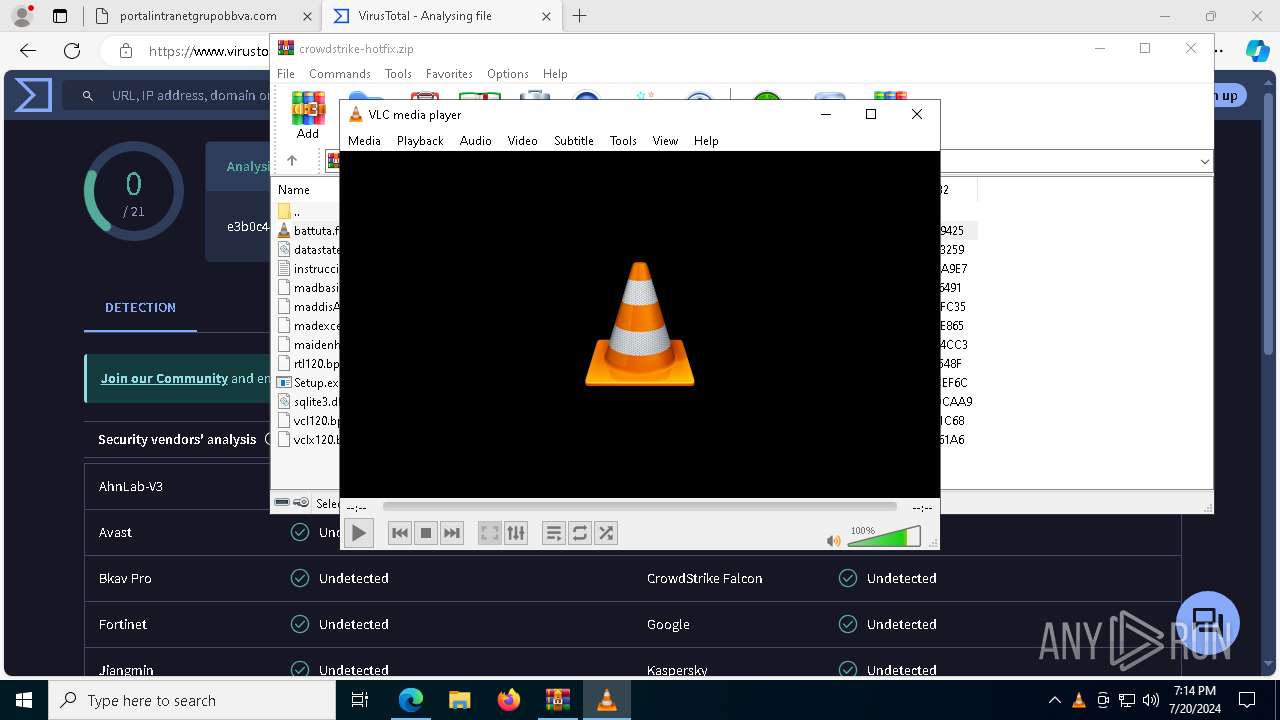This screenshot has height=720, width=1280.
Task: Show hidden system tray icons
Action: 1054,700
